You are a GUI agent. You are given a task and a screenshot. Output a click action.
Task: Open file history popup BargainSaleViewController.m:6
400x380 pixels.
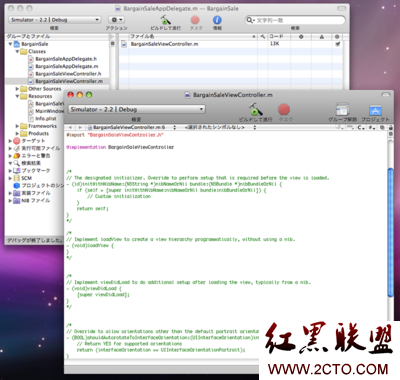coord(131,127)
